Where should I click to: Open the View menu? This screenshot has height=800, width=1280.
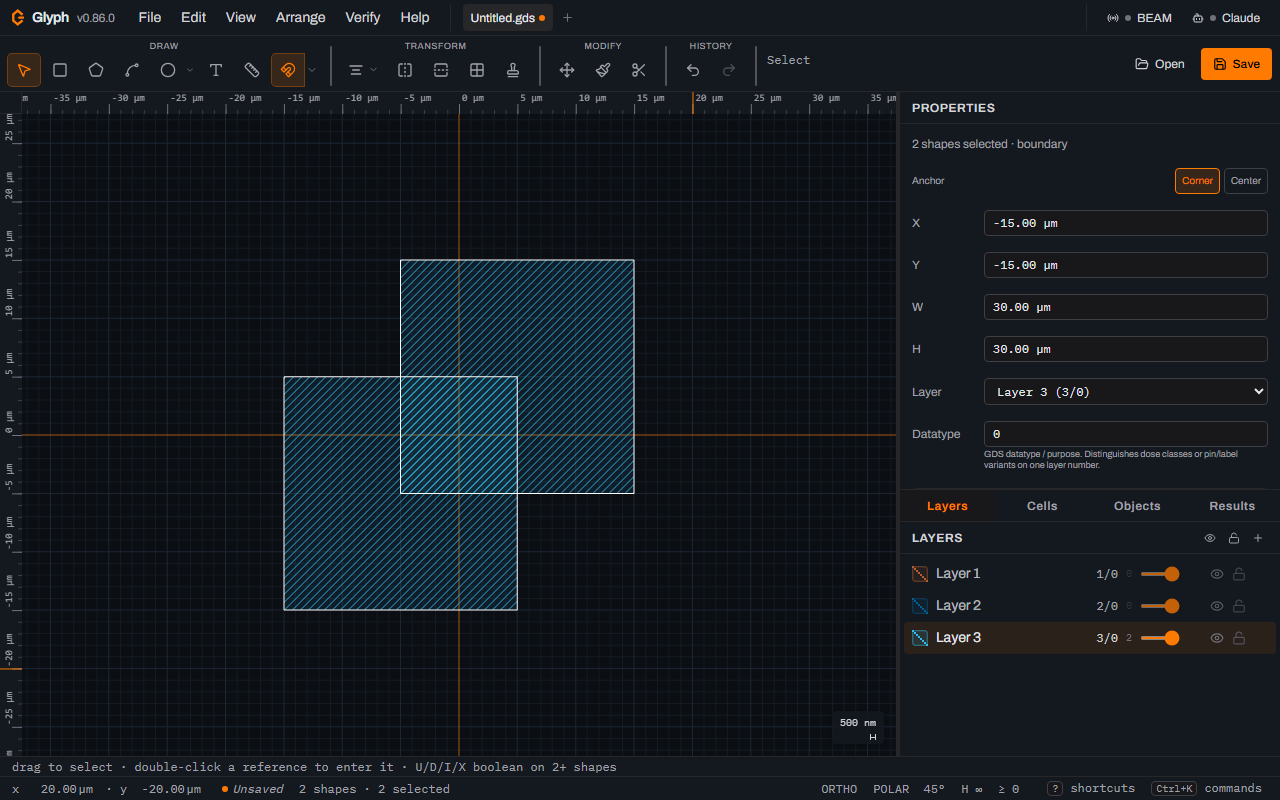(241, 18)
